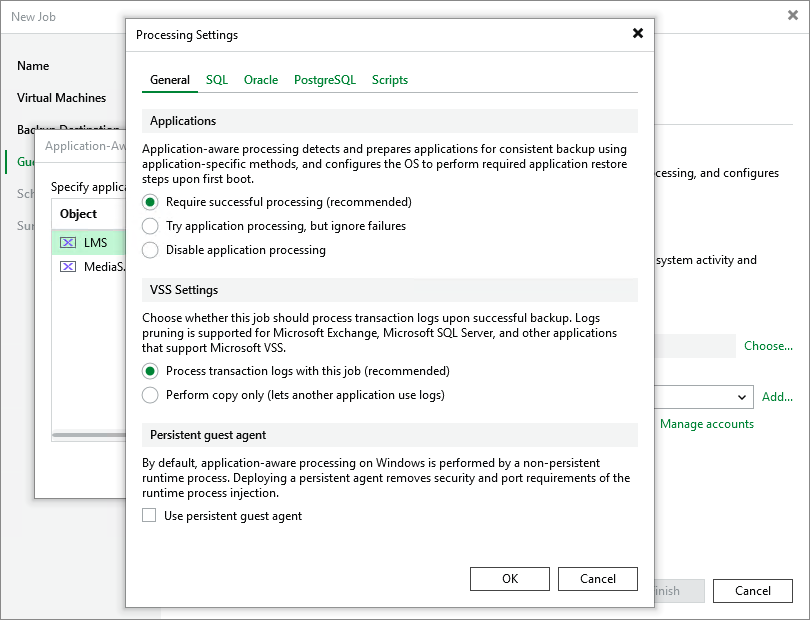
Task: Select "Process transaction logs with this job"
Action: point(150,372)
